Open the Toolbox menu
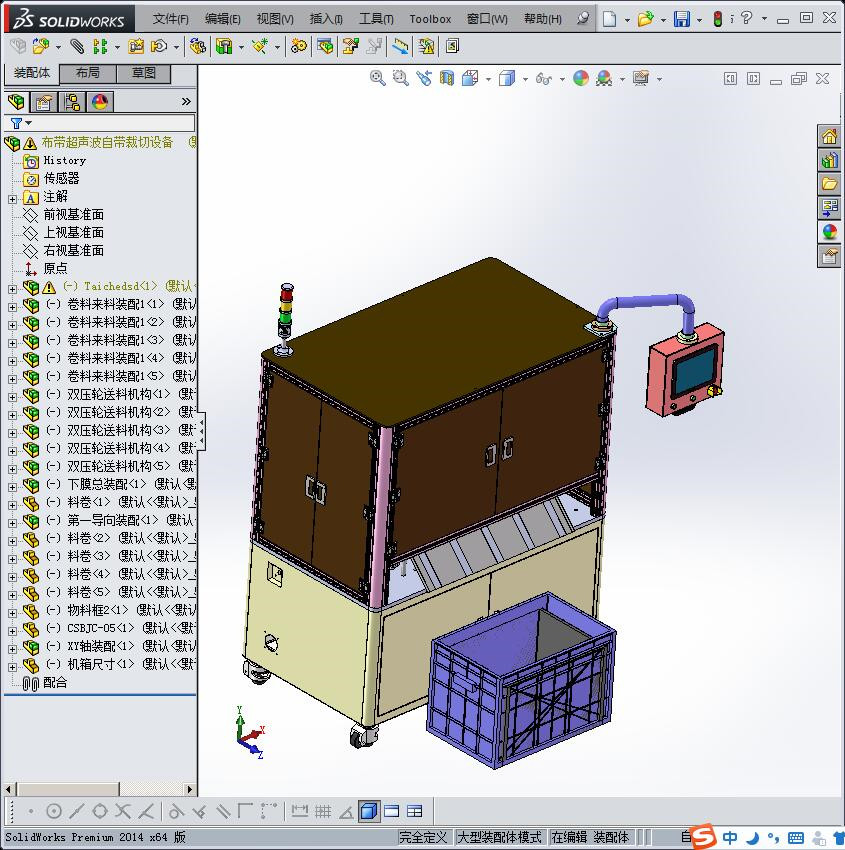Image resolution: width=845 pixels, height=850 pixels. coord(430,19)
